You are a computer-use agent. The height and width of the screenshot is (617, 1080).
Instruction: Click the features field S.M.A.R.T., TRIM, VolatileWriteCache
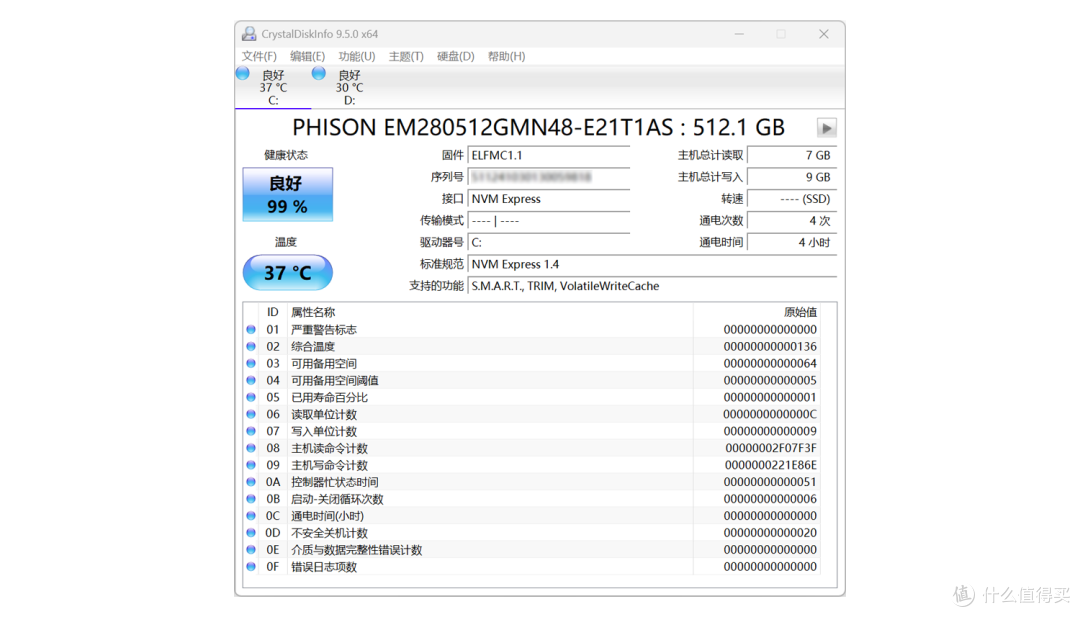point(652,286)
